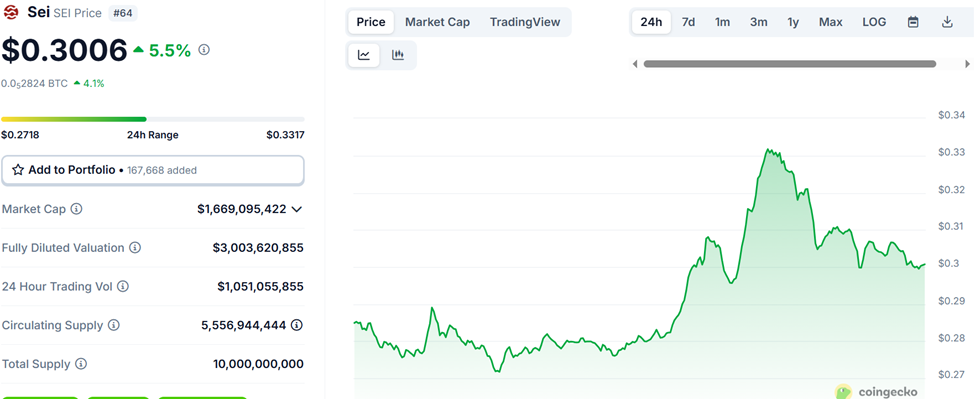Click the 0.0₅2824 BTC price text
Screen dimensions: 975x399
[x=34, y=83]
